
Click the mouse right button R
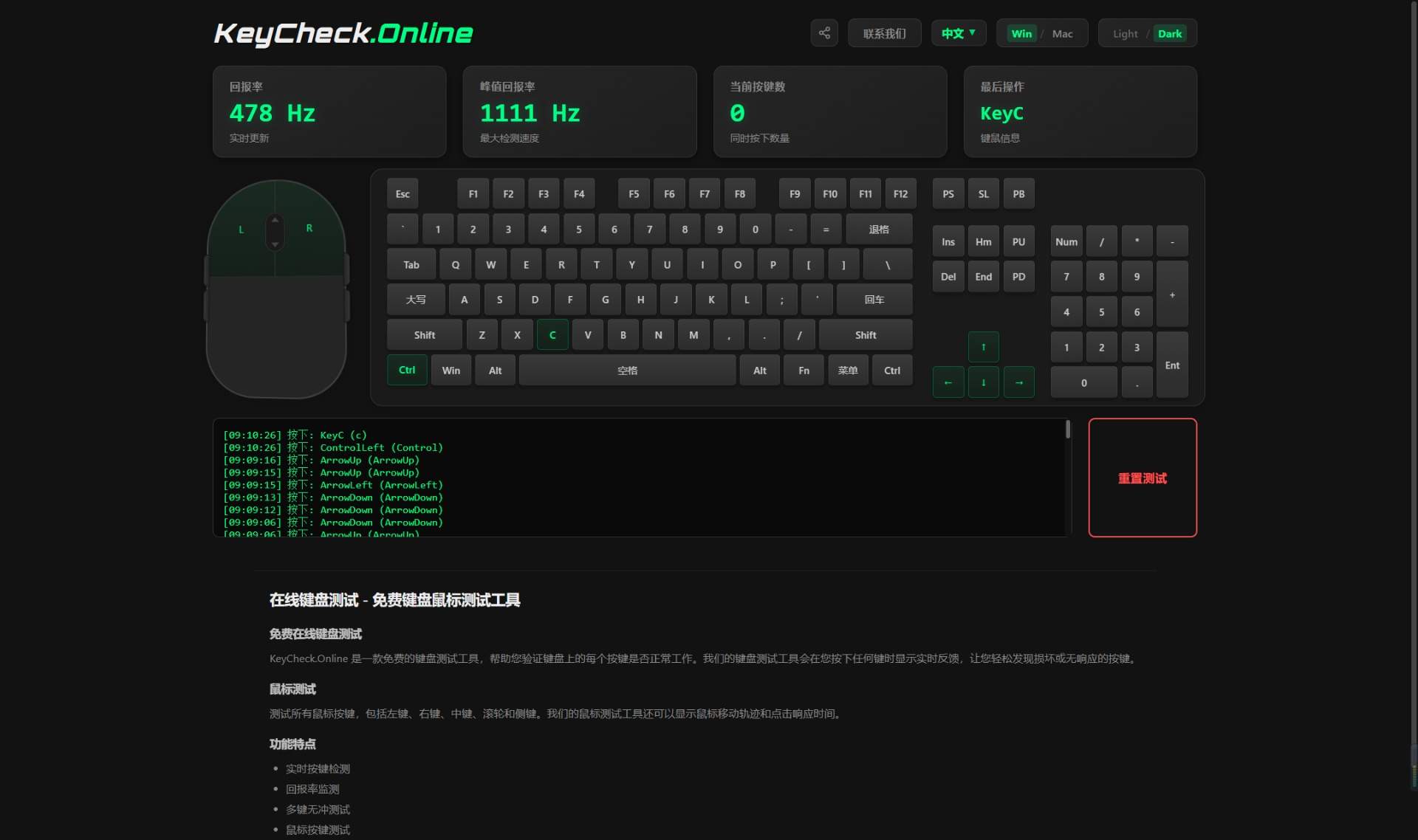point(309,228)
